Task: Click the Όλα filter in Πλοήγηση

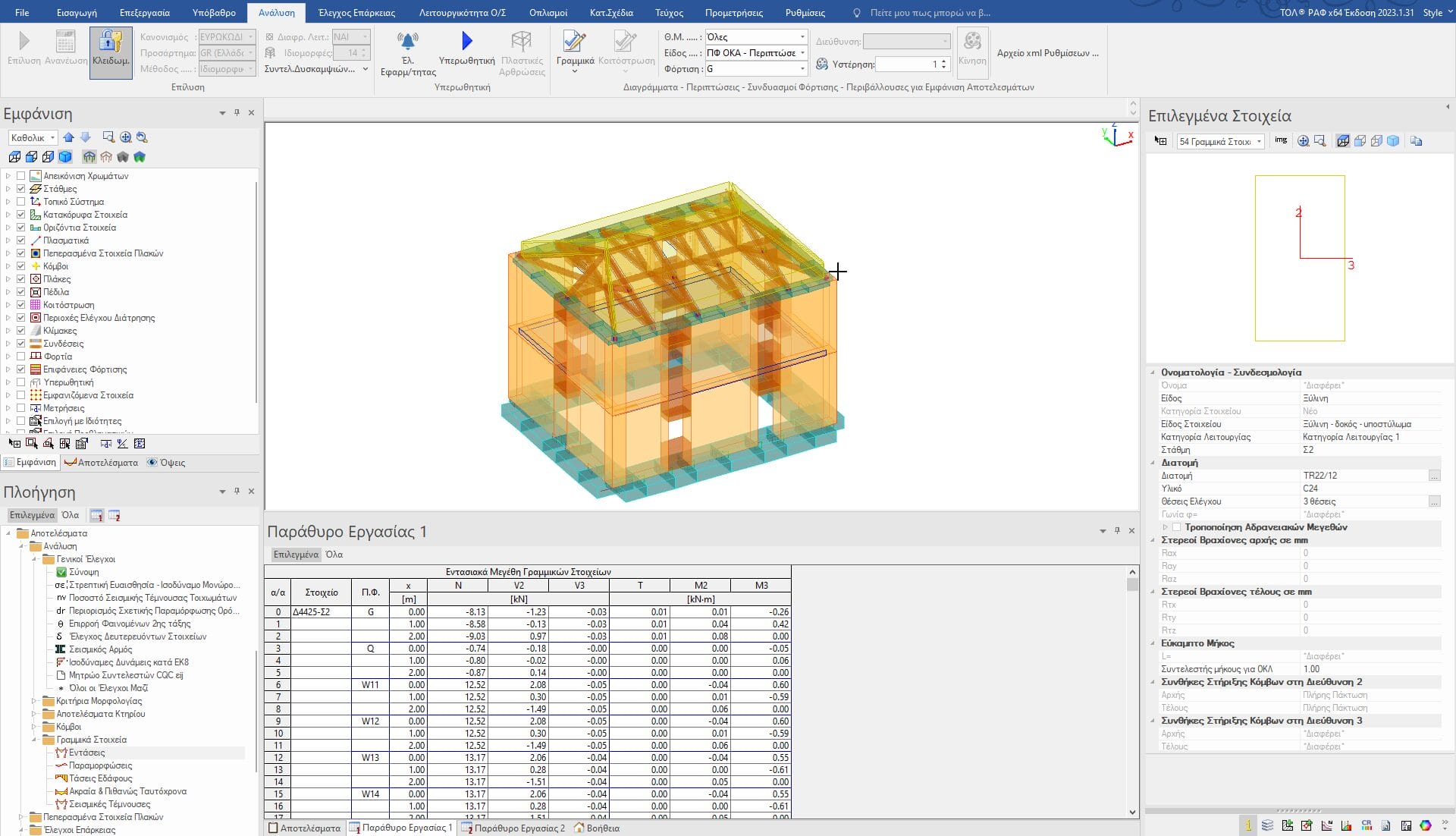Action: click(x=71, y=515)
